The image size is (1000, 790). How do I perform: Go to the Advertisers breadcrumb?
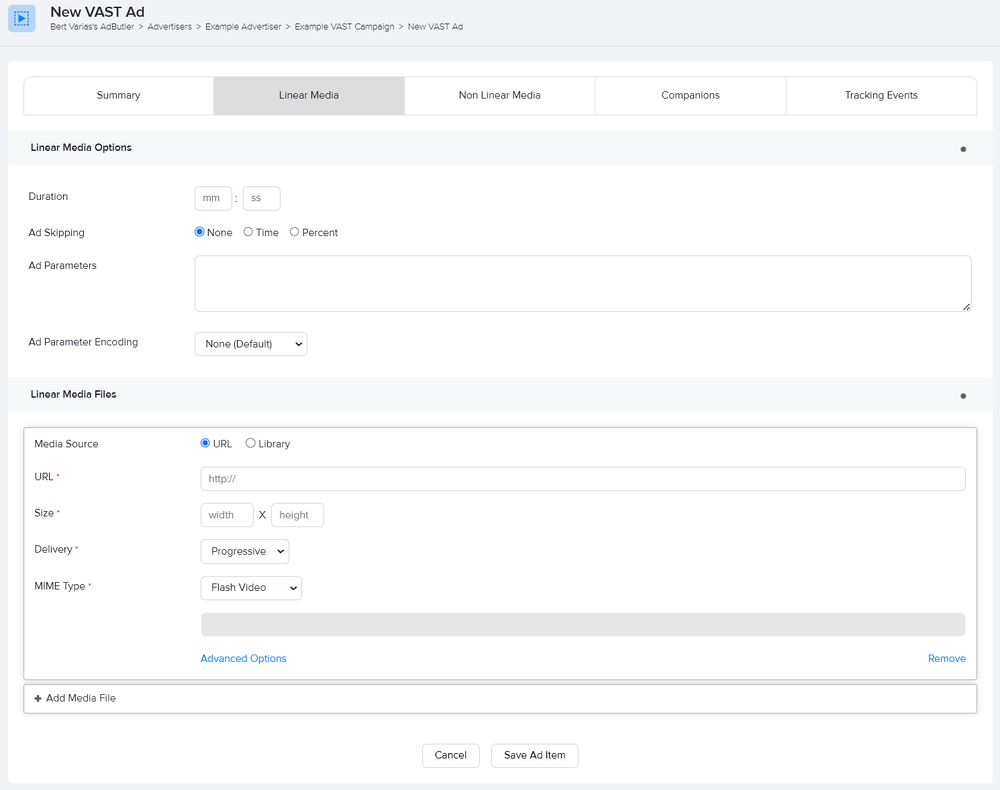coord(170,27)
